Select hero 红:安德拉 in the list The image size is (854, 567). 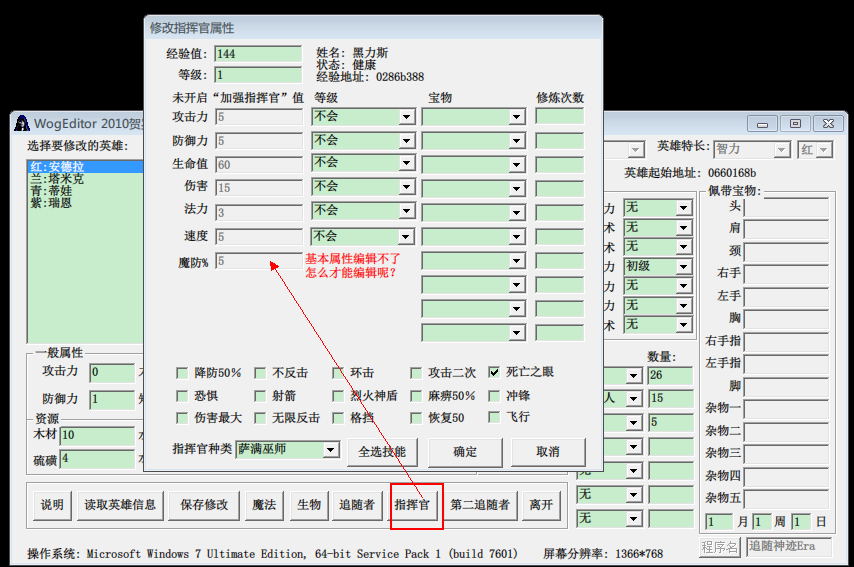(x=84, y=167)
